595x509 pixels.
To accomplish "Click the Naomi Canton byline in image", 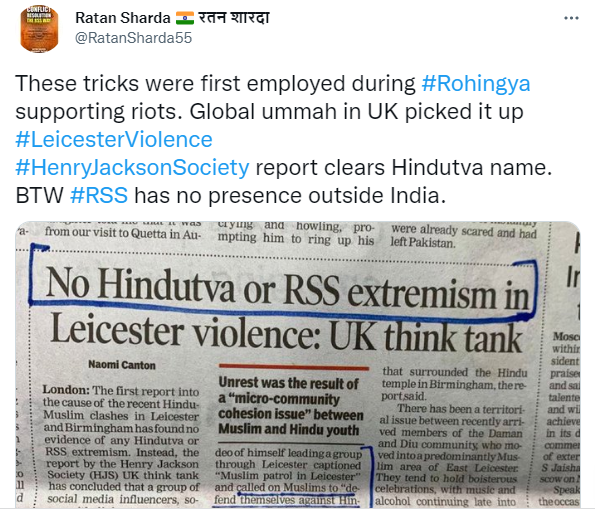I will click(x=122, y=365).
